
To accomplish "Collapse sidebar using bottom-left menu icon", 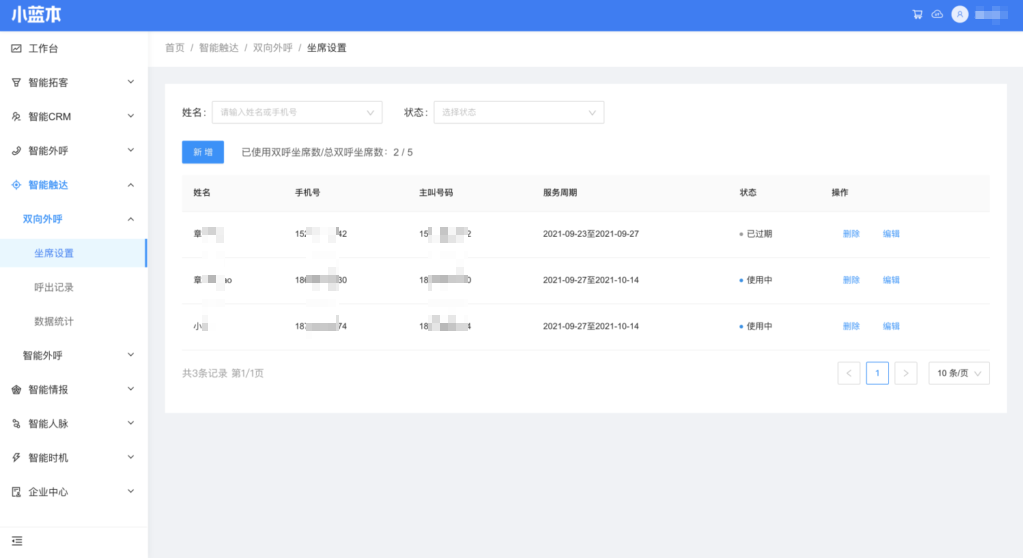I will point(17,541).
